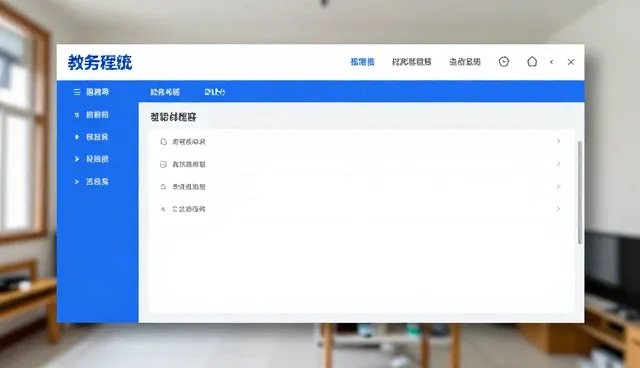Viewport: 640px width, 368px height.
Task: Click the second sidebar item with dot icon
Action: [97, 137]
